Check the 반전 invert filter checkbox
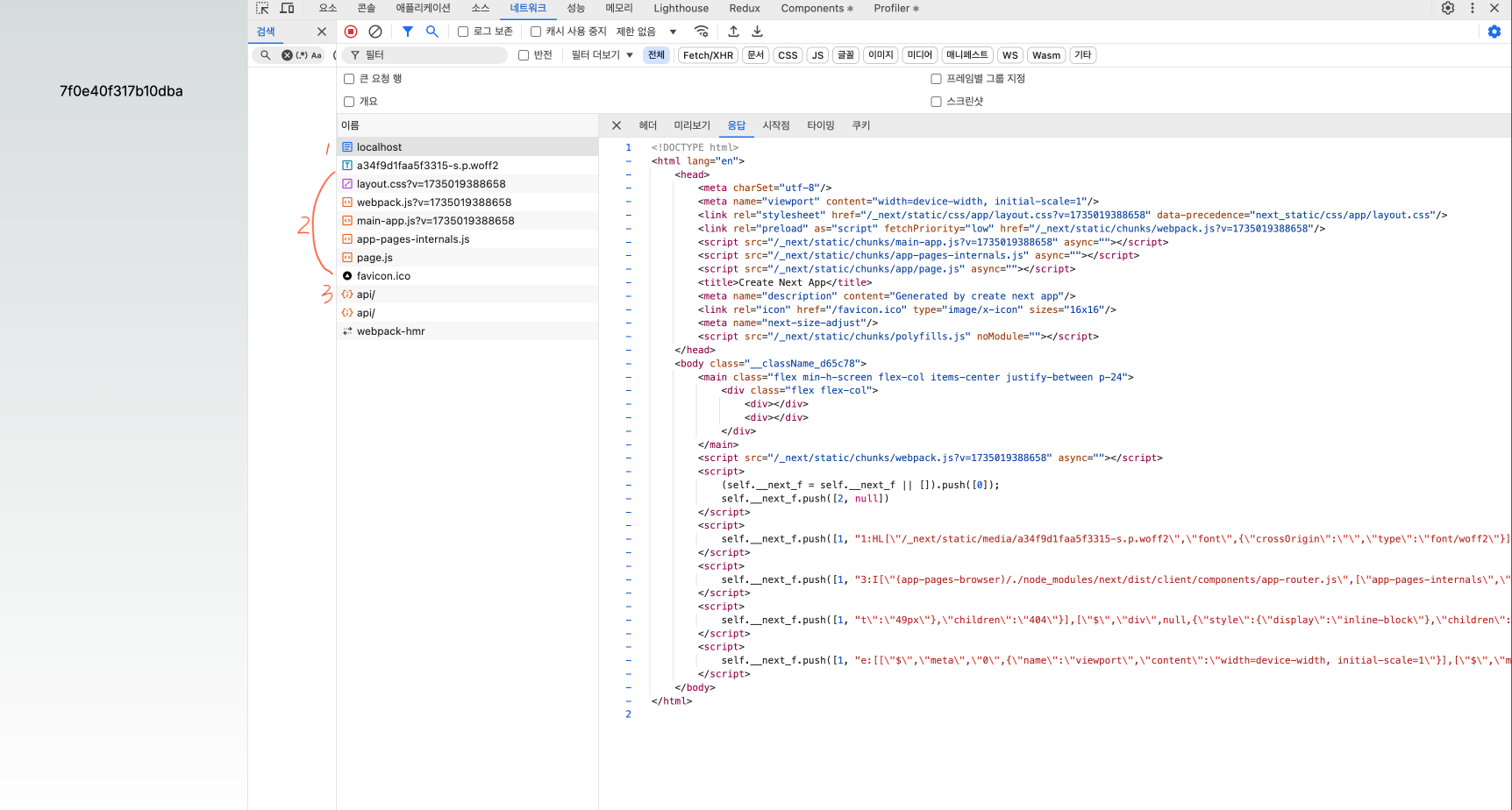This screenshot has width=1512, height=810. click(x=524, y=55)
